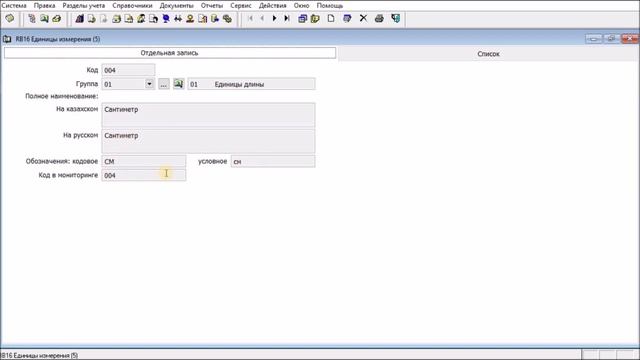Image resolution: width=640 pixels, height=360 pixels.
Task: Click the lookup icon beside Группа ellipsis
Action: (178, 84)
